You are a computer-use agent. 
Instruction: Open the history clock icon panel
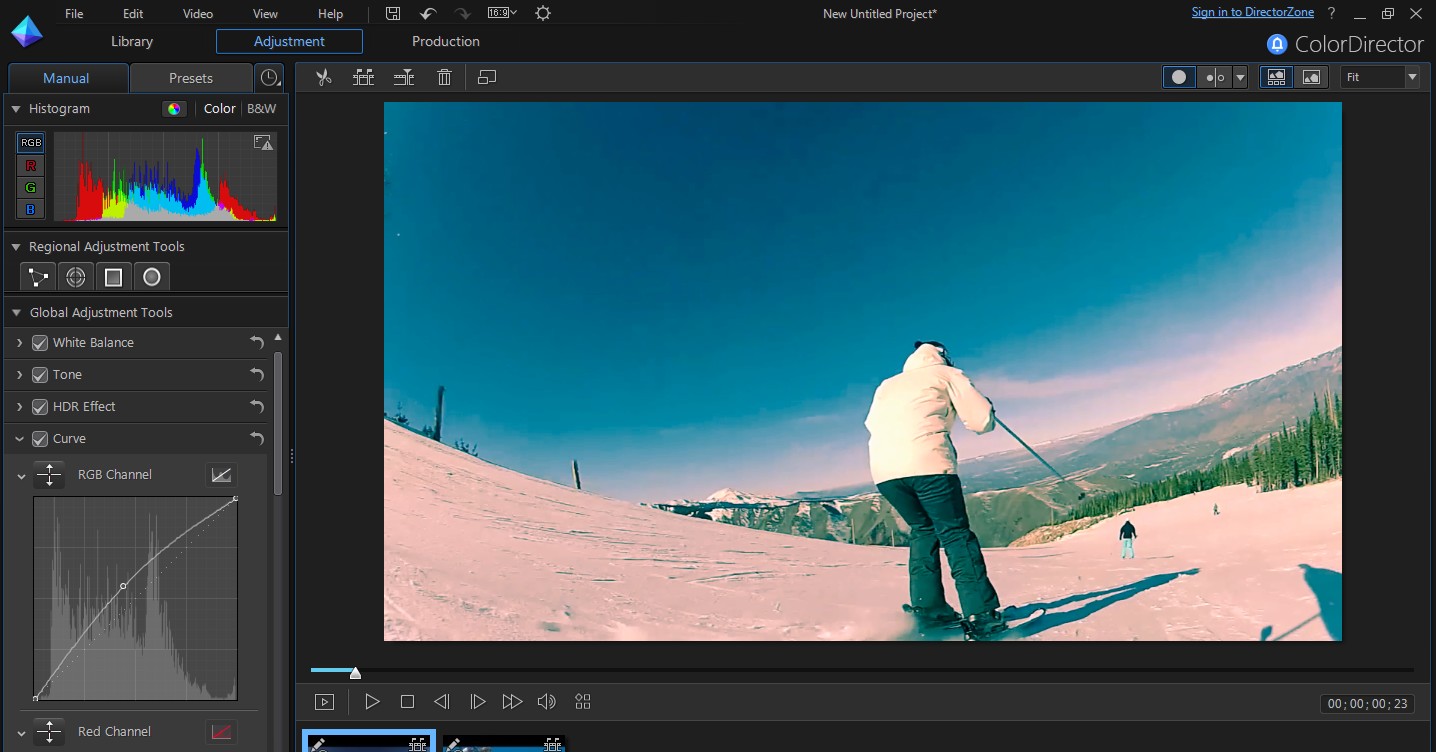pyautogui.click(x=269, y=78)
